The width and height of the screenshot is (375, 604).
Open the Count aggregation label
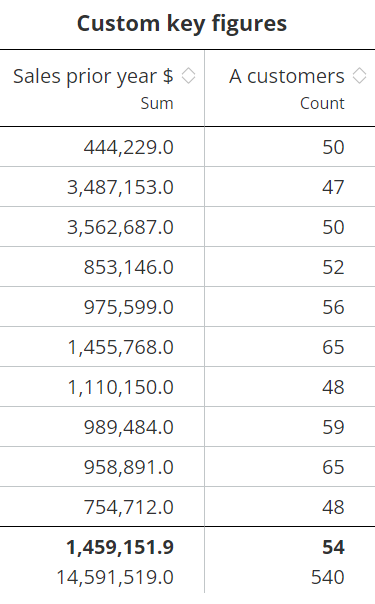(x=322, y=103)
